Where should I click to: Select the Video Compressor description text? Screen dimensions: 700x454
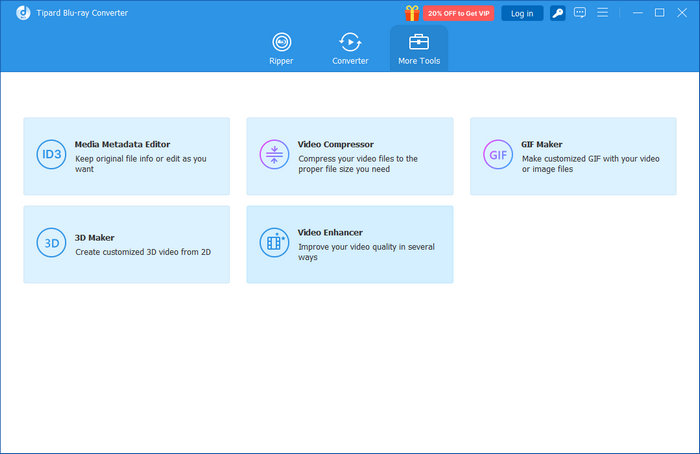click(358, 164)
